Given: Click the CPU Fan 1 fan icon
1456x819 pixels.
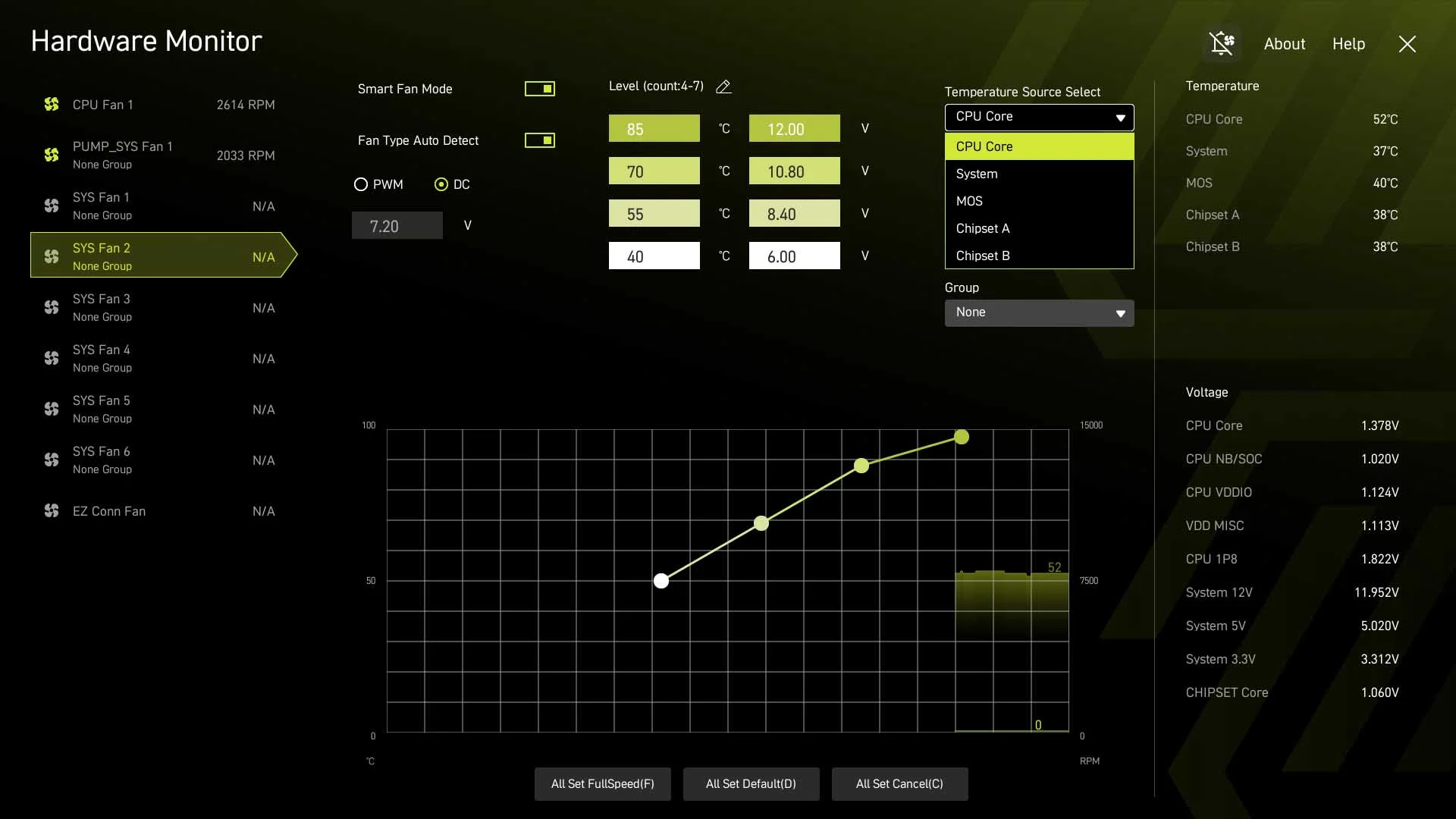Looking at the screenshot, I should coord(52,105).
